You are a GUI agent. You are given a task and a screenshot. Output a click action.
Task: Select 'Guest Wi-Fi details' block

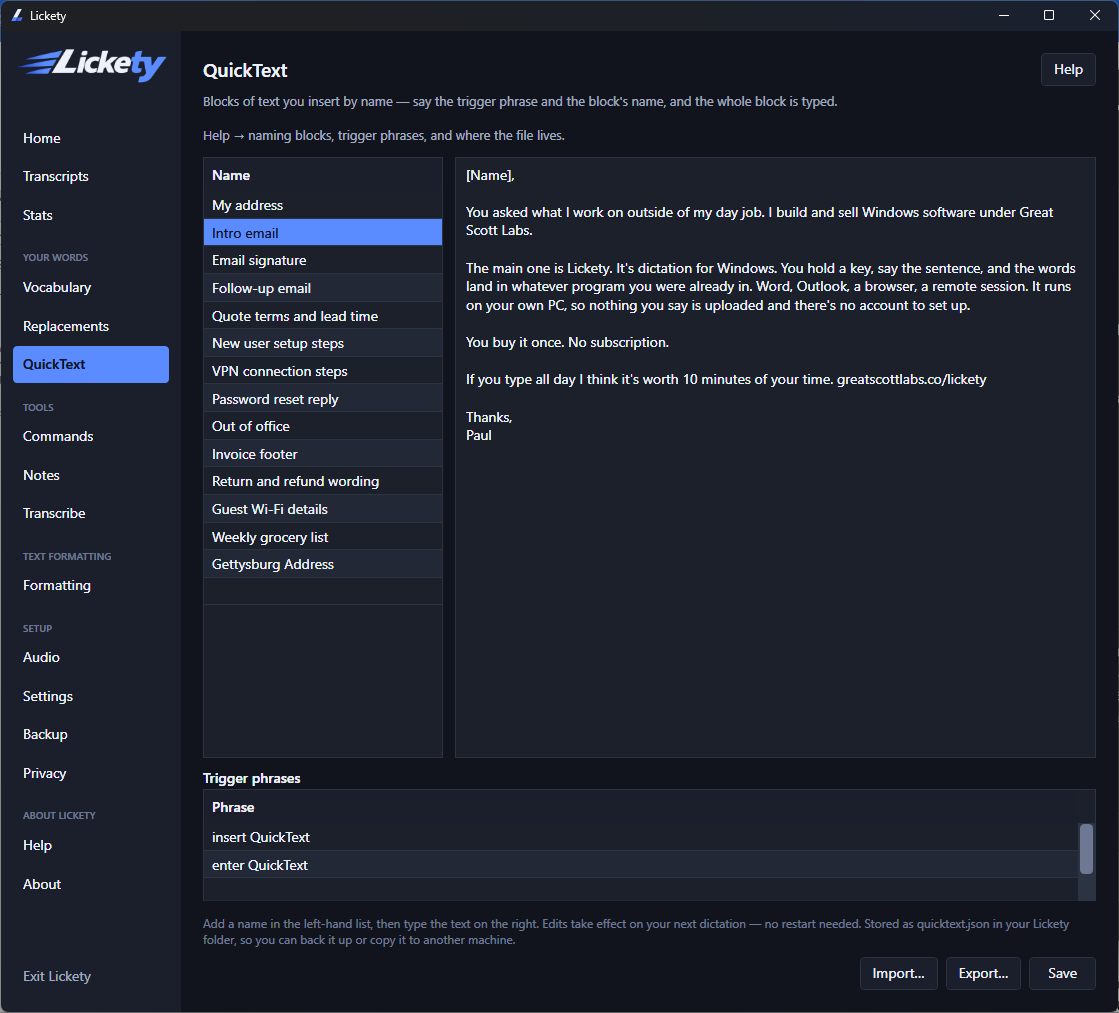323,509
